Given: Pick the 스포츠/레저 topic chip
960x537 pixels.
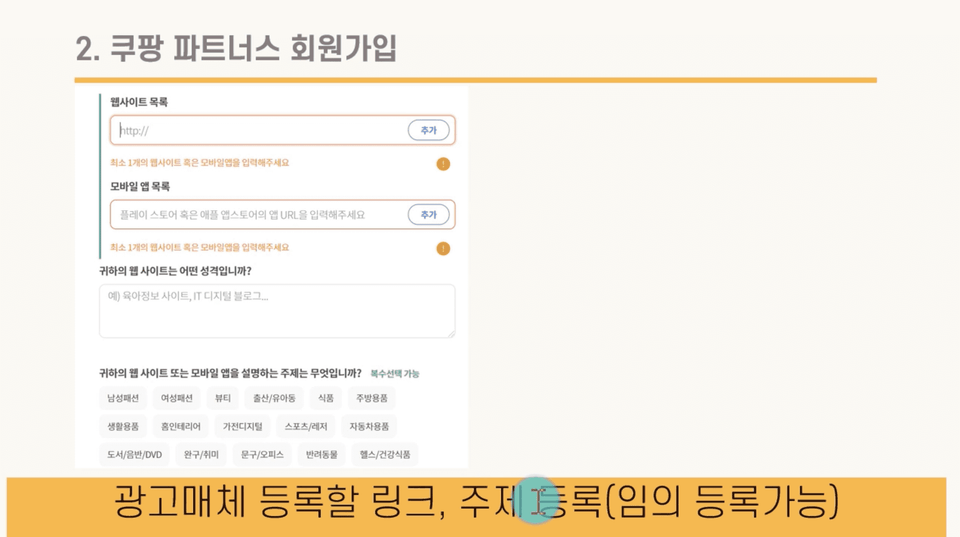Looking at the screenshot, I should click(x=306, y=426).
